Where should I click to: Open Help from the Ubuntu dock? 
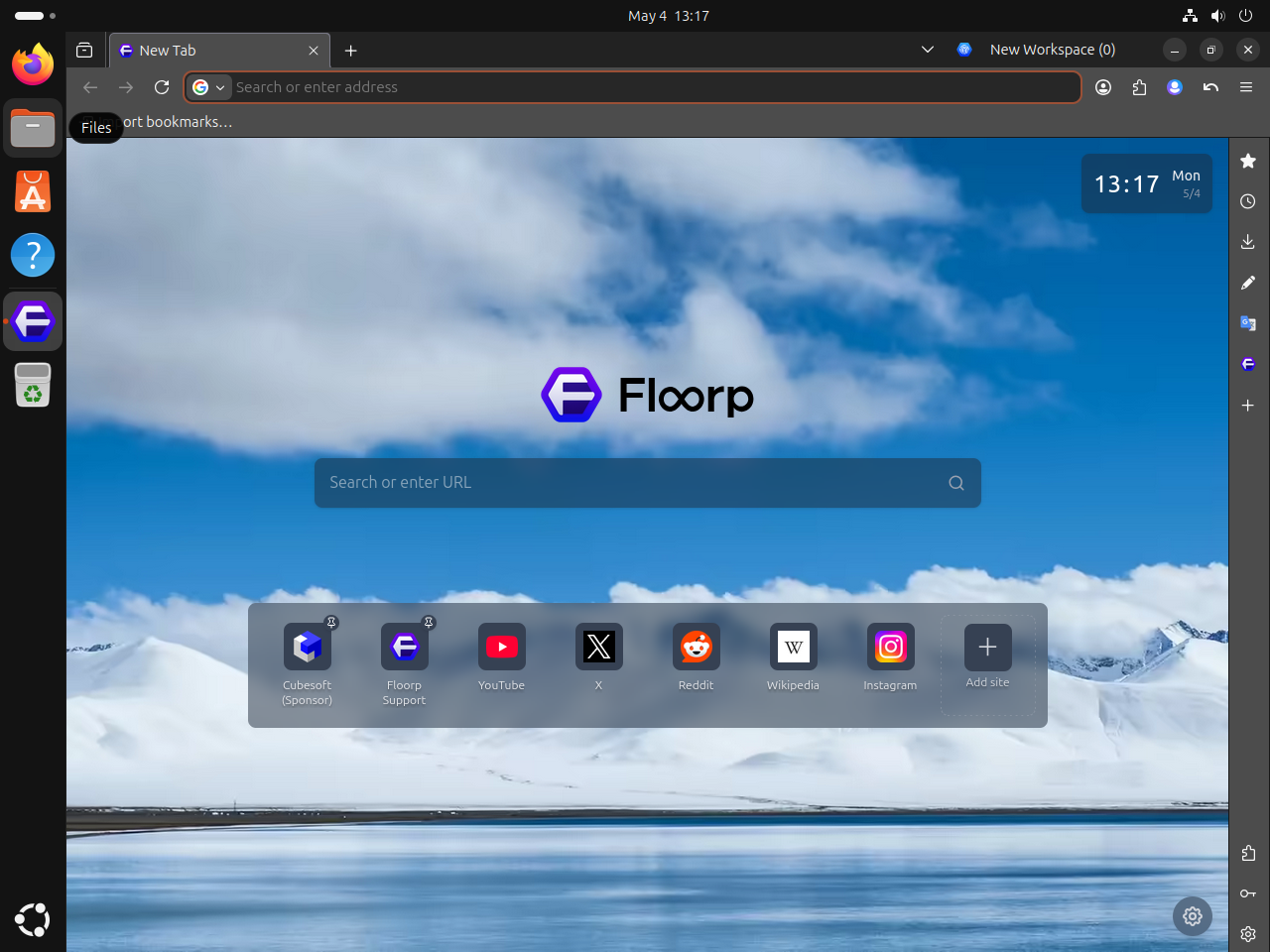33,255
